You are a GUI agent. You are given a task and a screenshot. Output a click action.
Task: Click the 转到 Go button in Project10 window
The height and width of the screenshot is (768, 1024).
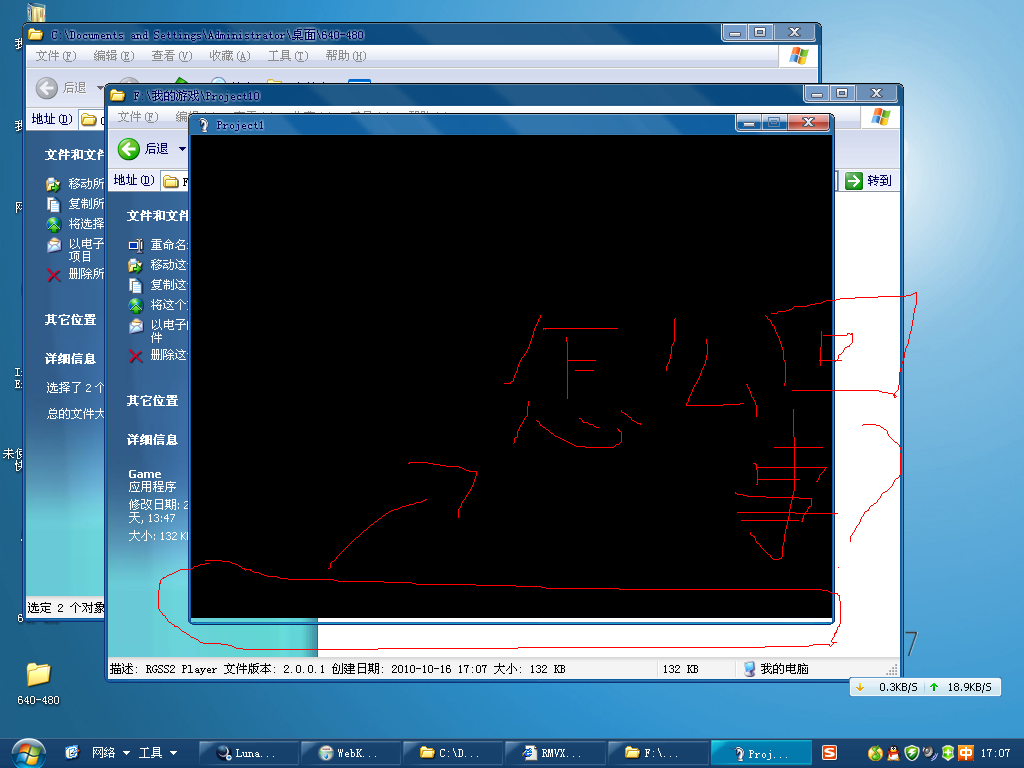point(868,181)
